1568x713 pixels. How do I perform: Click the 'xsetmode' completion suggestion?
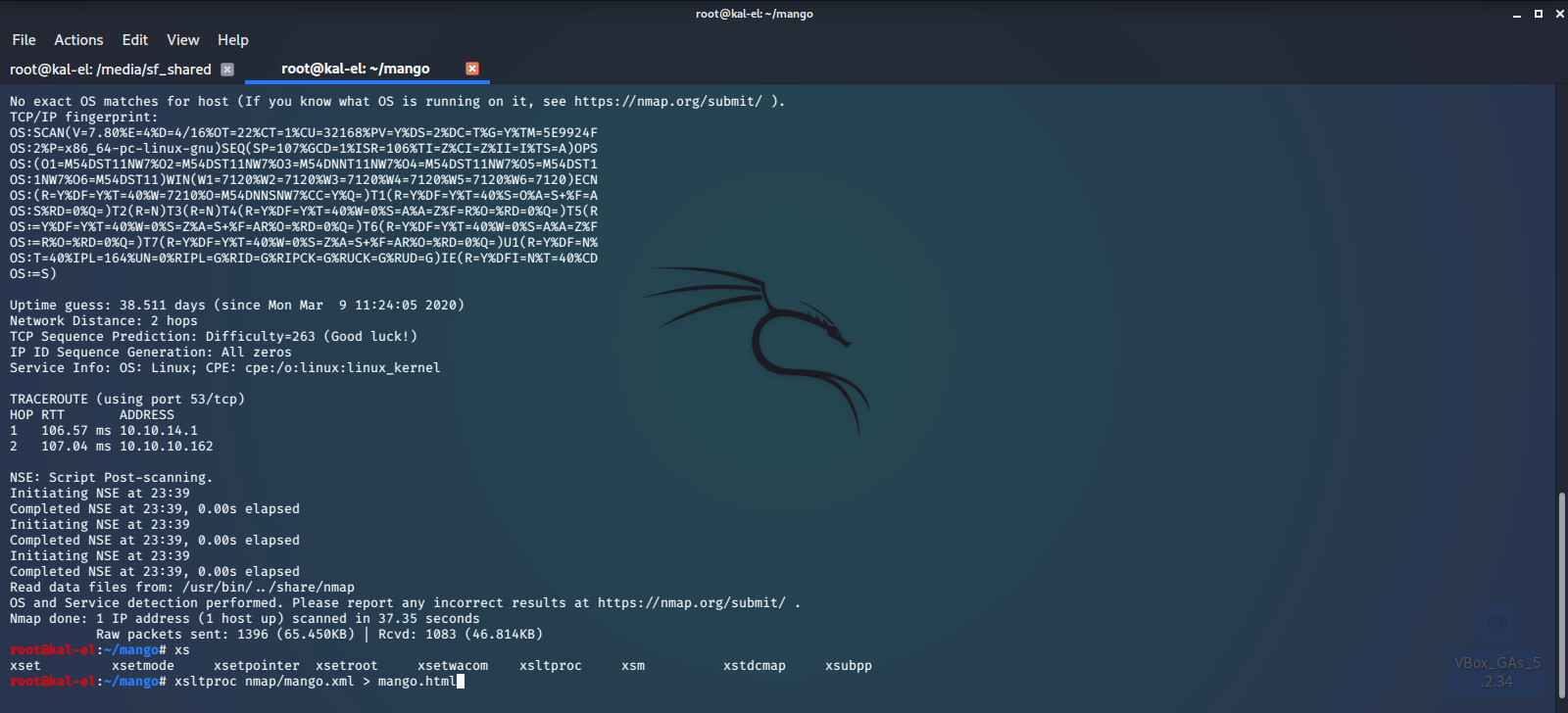(x=143, y=665)
